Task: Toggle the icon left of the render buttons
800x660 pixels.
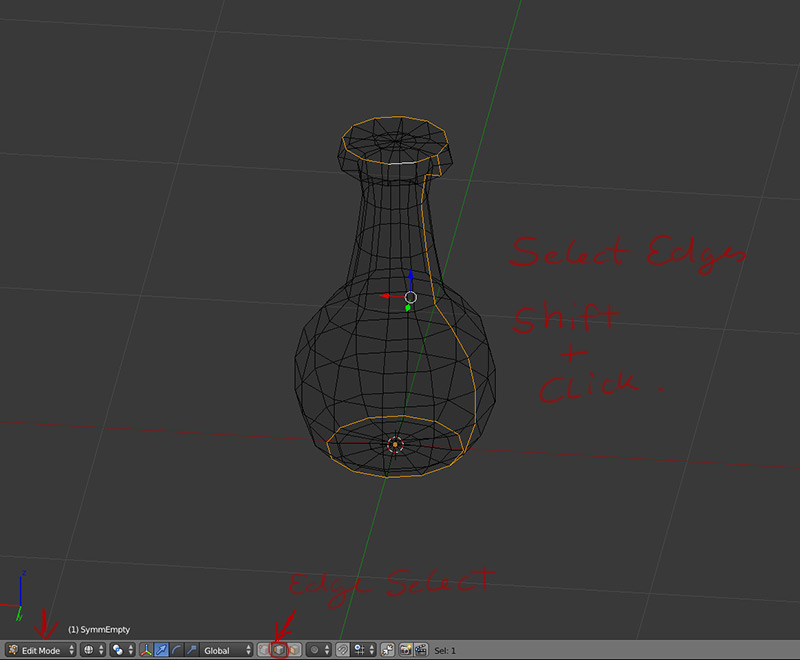Action: tap(387, 650)
